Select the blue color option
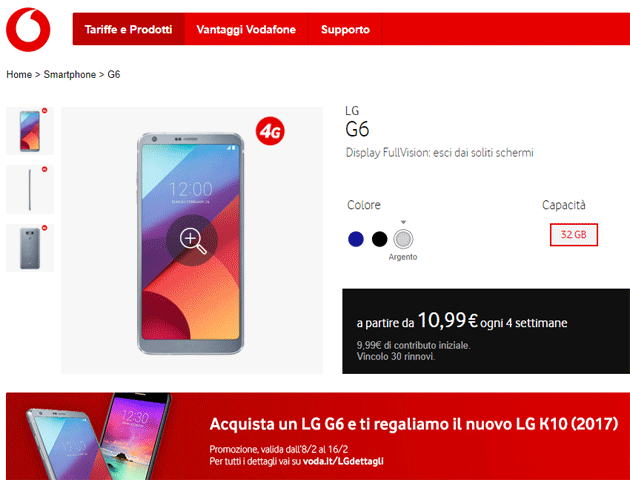 pyautogui.click(x=356, y=239)
